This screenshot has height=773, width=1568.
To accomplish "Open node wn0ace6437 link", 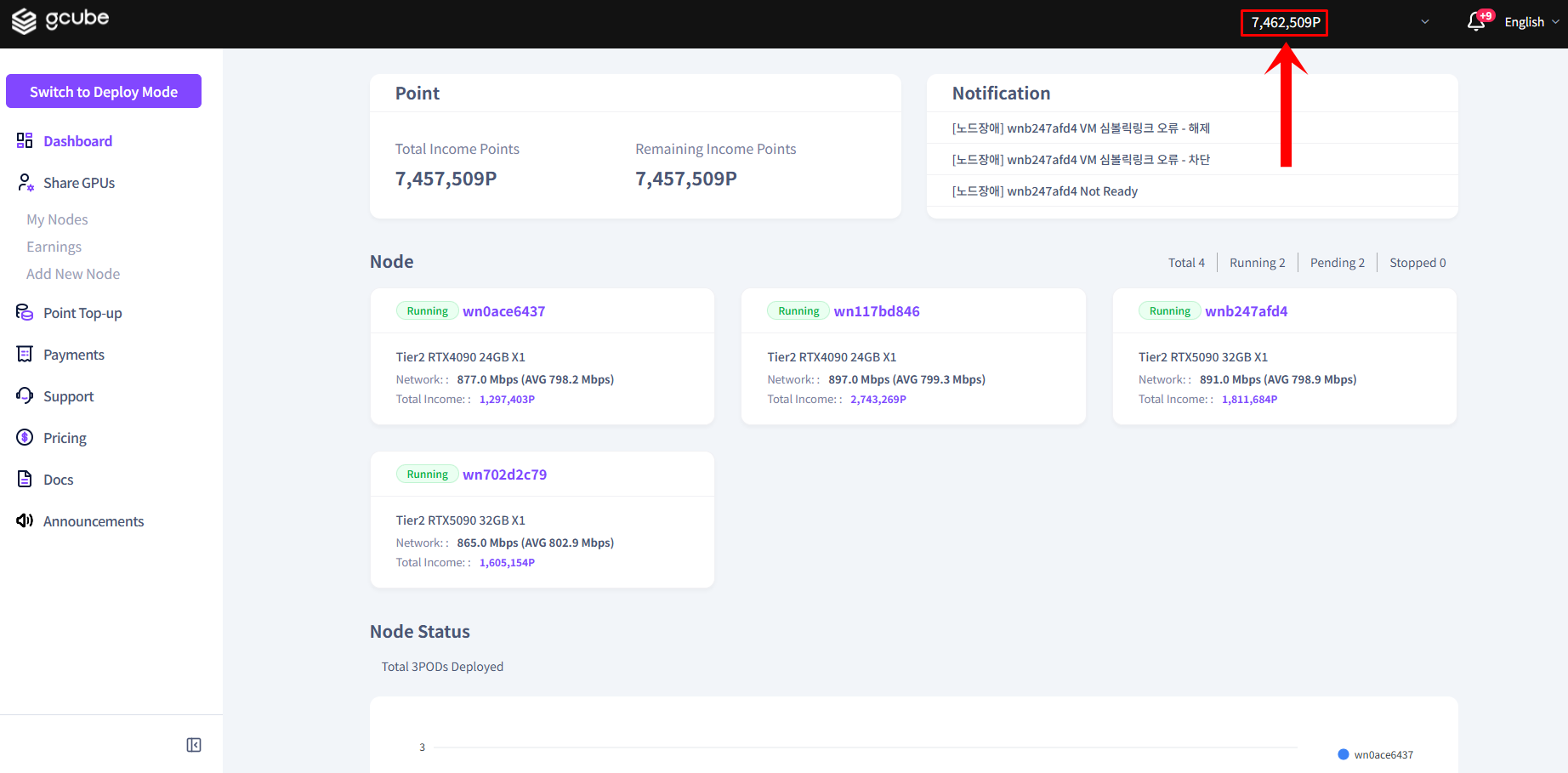I will click(503, 311).
